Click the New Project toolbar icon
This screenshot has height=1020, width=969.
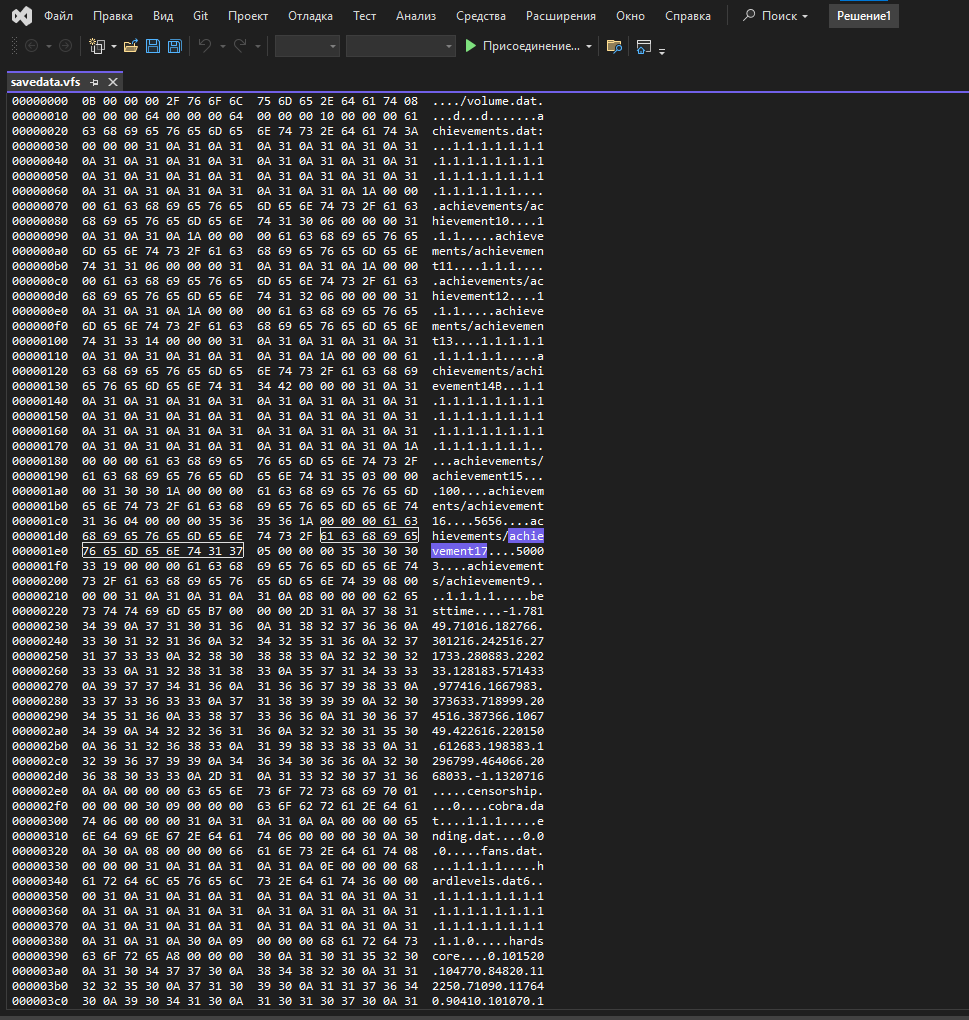(x=97, y=46)
